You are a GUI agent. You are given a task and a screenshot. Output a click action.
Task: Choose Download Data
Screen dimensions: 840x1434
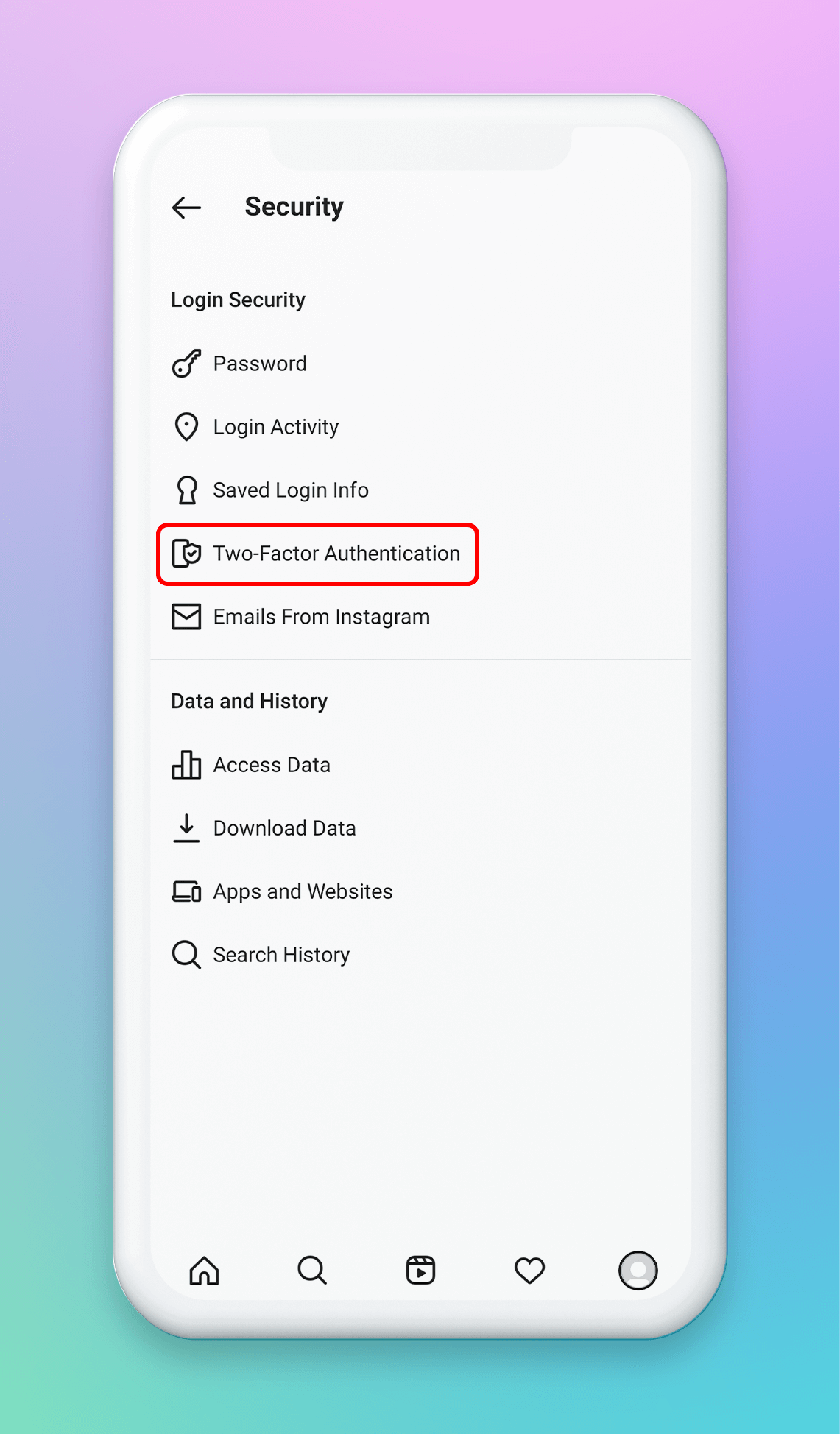click(284, 828)
